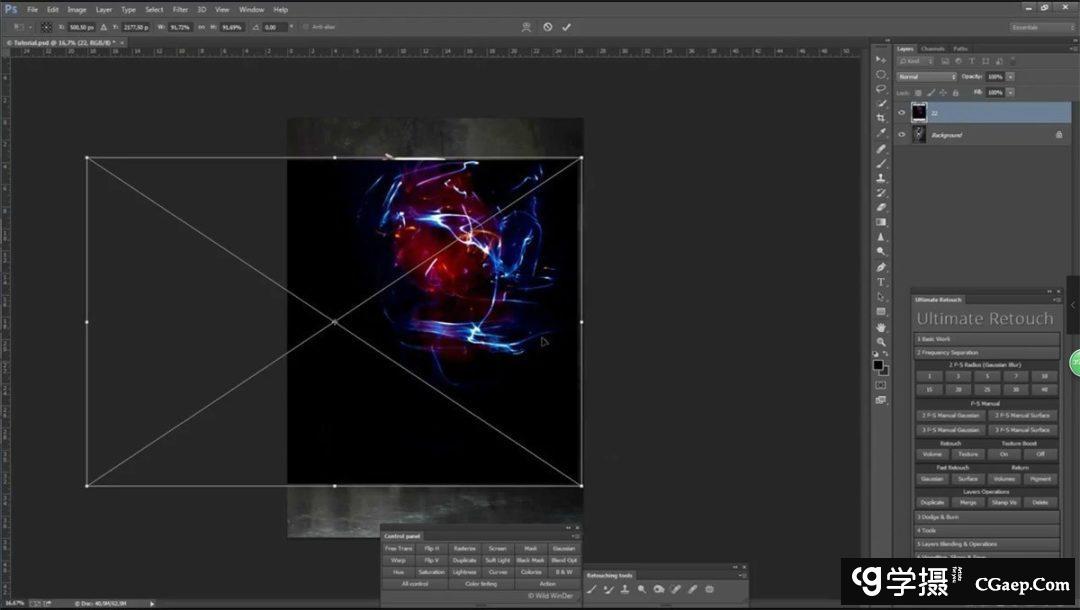The width and height of the screenshot is (1080, 610).
Task: Open the layer Opacity dropdown arrow
Action: (x=1011, y=77)
